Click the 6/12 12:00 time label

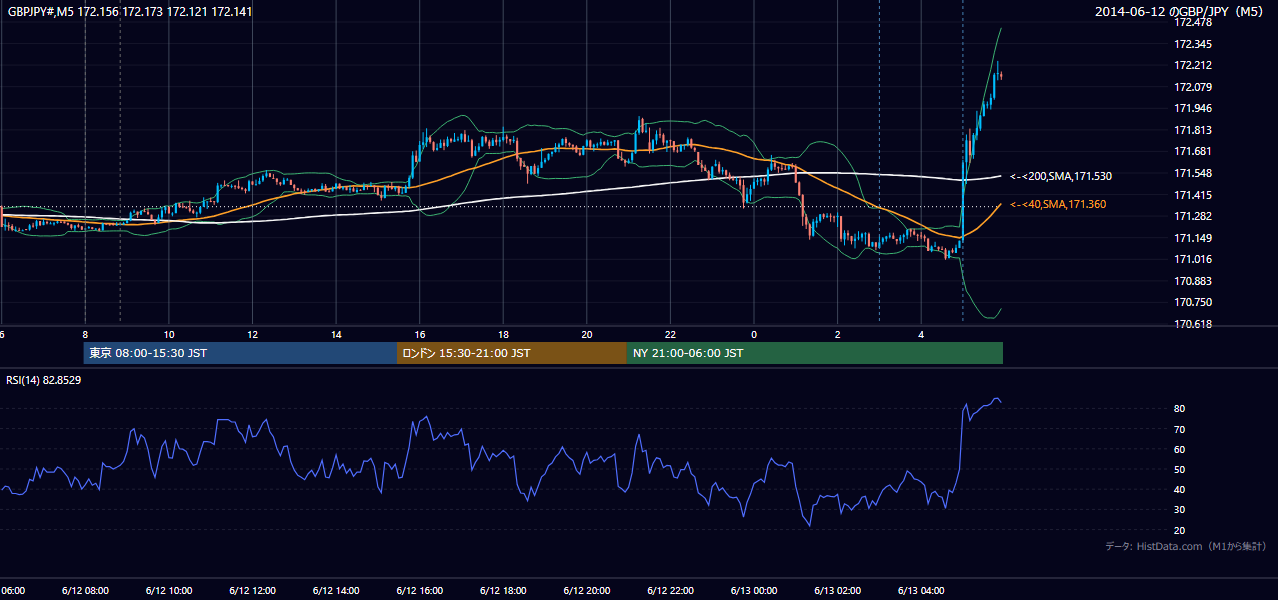(252, 590)
